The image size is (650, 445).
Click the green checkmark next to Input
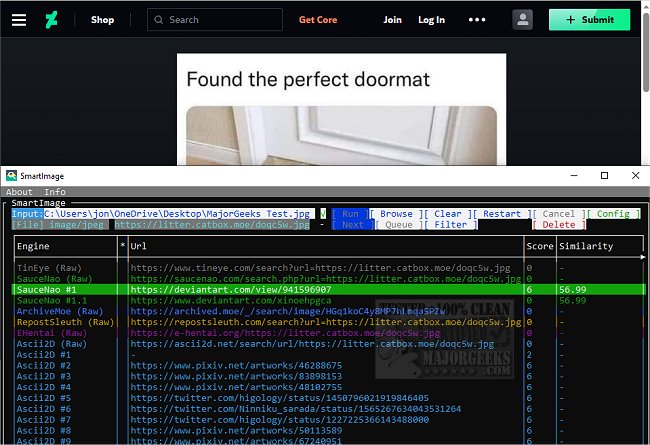[323, 214]
